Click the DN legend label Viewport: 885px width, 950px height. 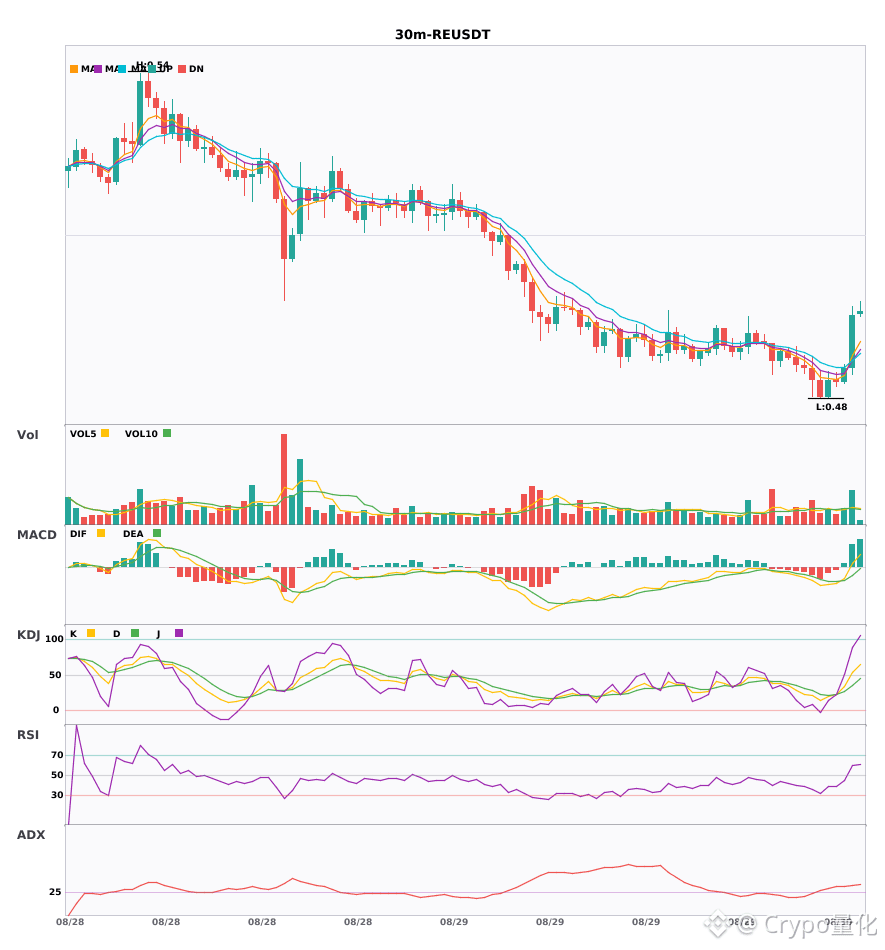point(196,69)
